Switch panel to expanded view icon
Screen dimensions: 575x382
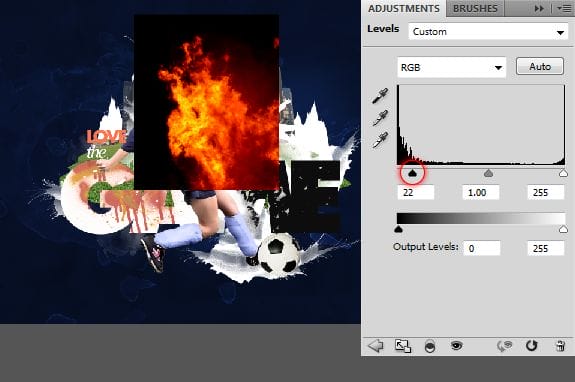pyautogui.click(x=403, y=346)
